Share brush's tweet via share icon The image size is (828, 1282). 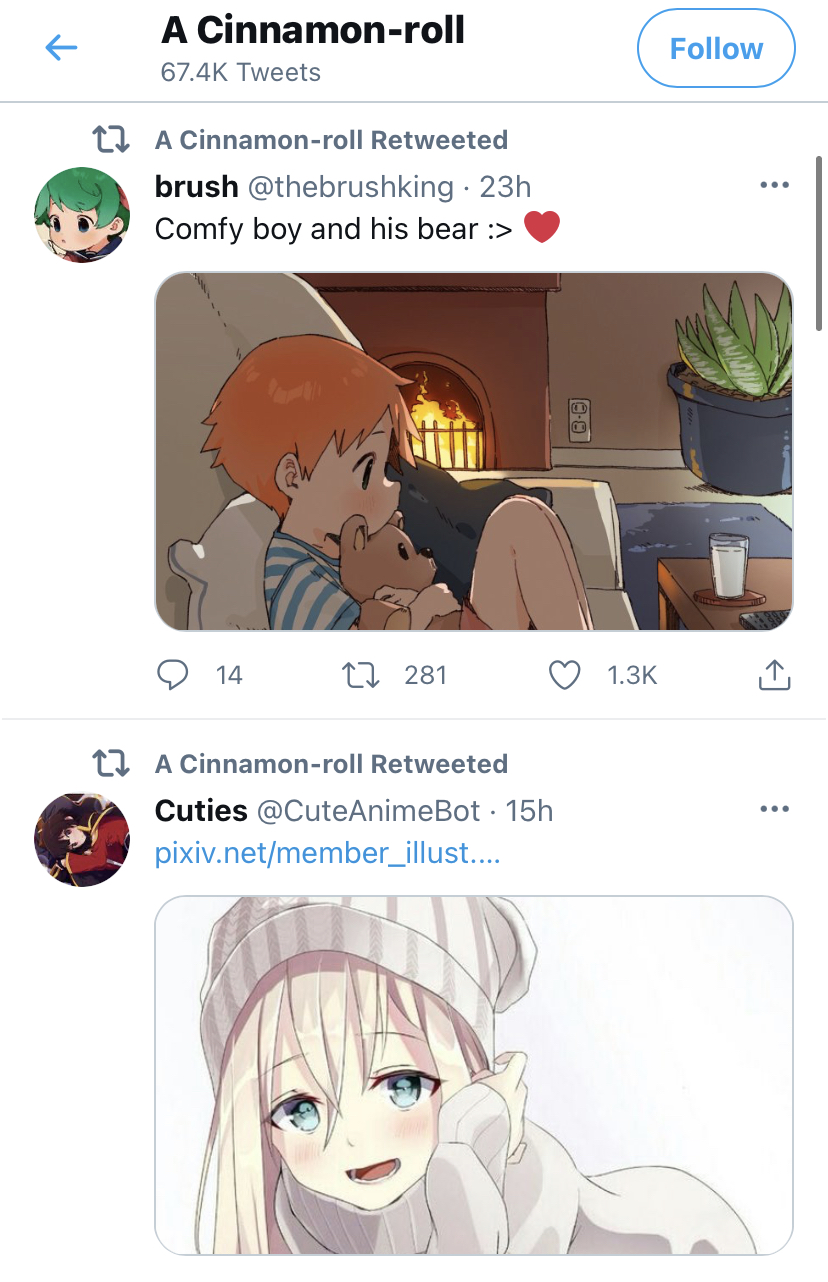[774, 675]
